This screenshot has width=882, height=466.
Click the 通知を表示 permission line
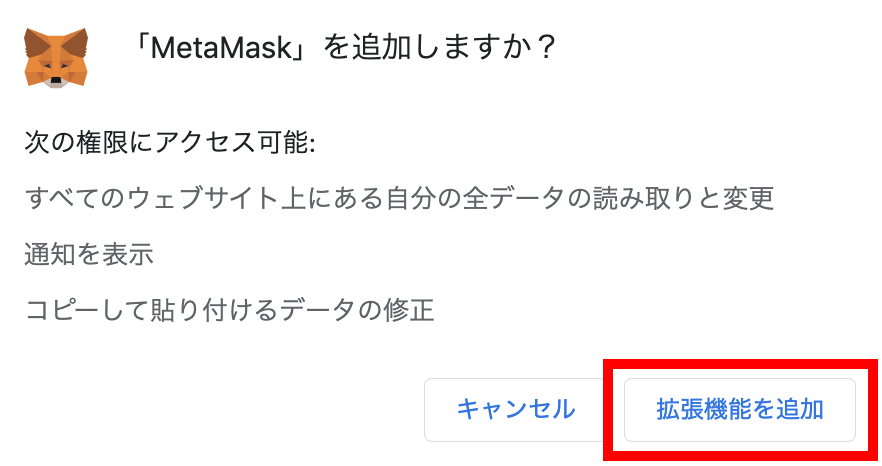[x=89, y=254]
